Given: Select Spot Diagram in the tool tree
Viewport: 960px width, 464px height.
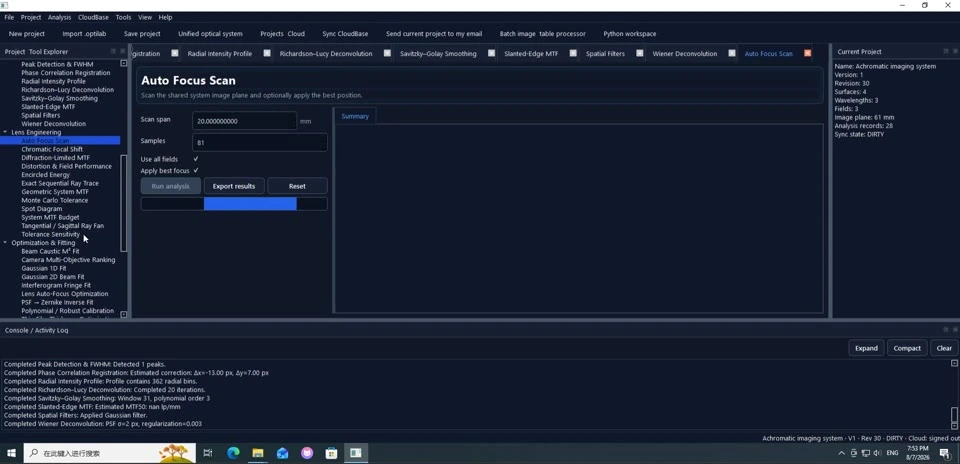Looking at the screenshot, I should (x=42, y=209).
